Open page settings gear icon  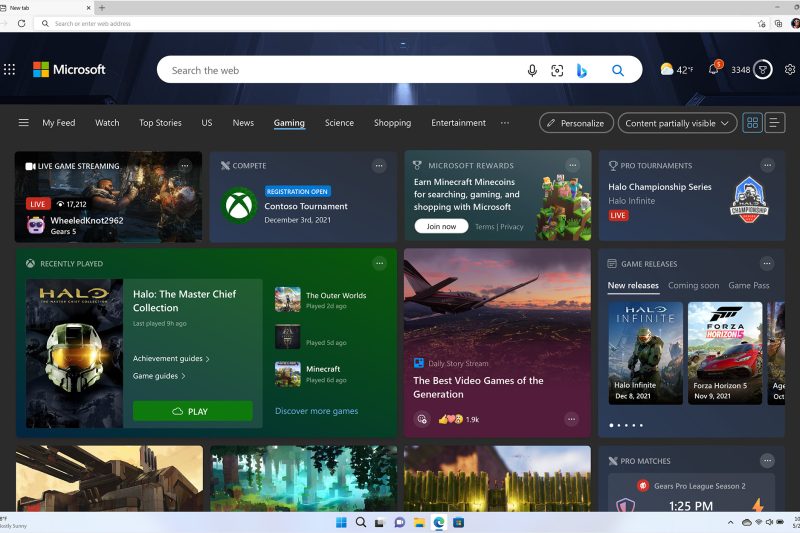(x=790, y=69)
